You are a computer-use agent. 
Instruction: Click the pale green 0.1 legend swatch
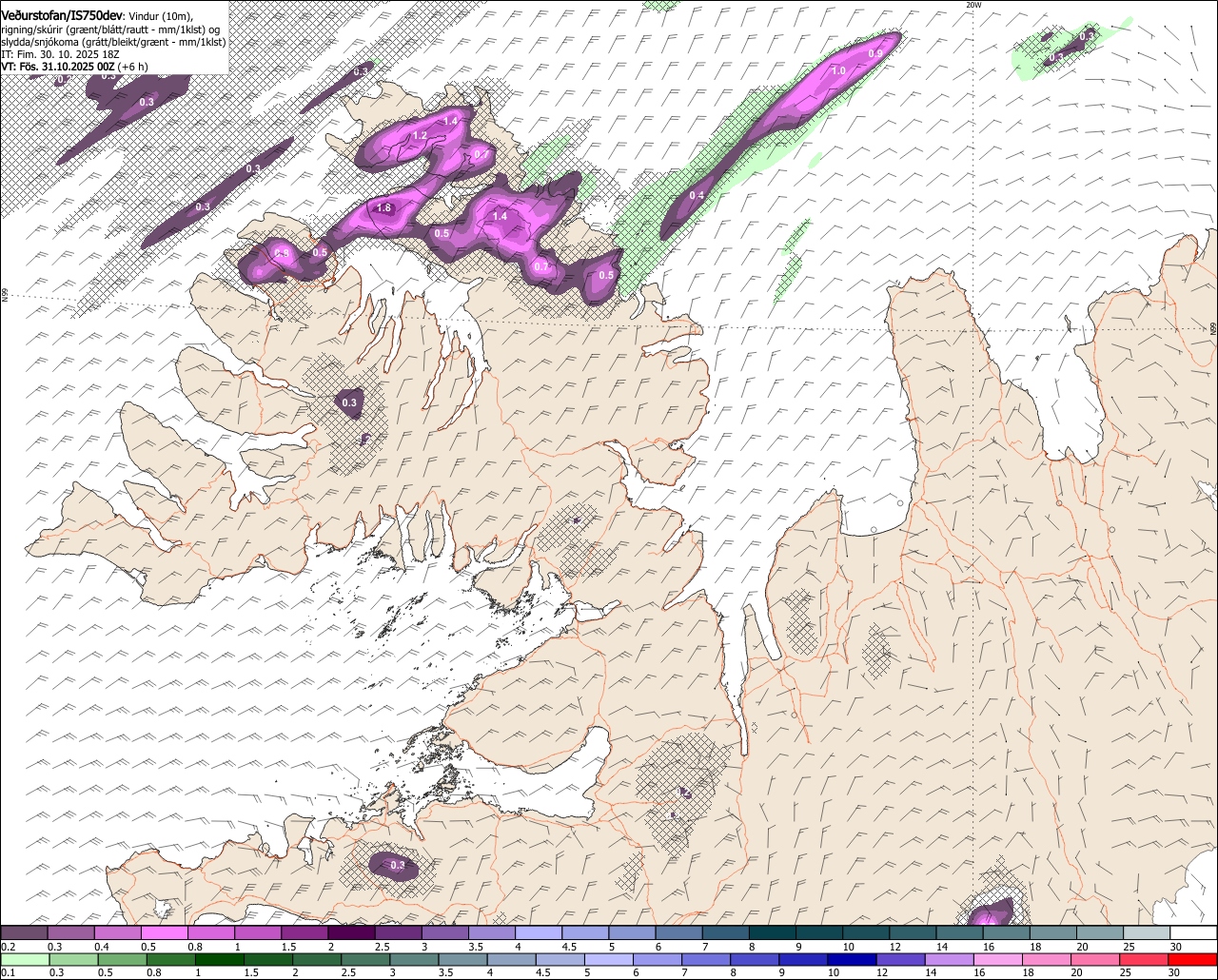[x=24, y=960]
